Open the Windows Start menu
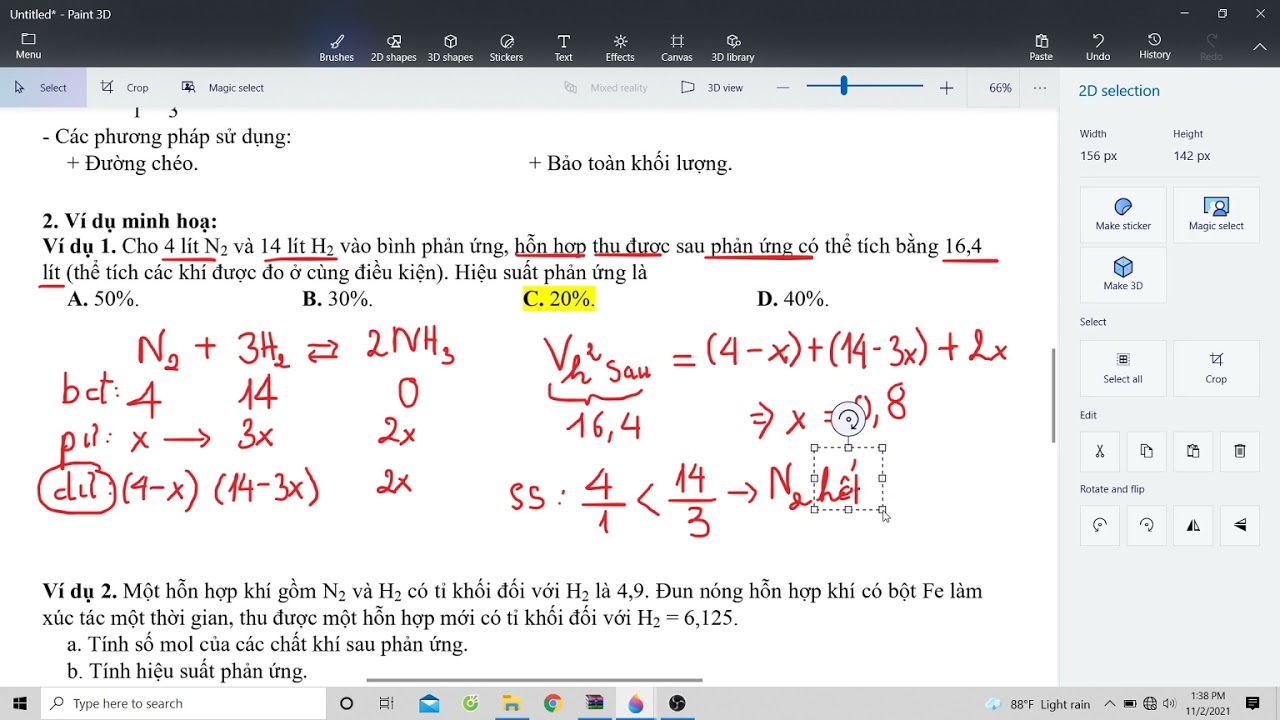Viewport: 1280px width, 720px height. [20, 703]
